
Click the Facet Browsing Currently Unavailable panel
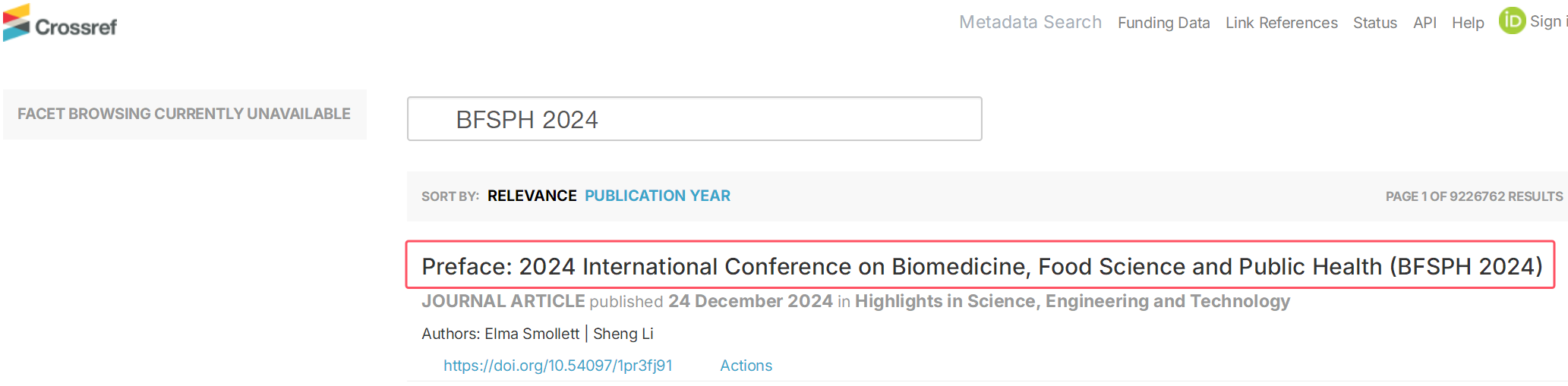coord(185,115)
